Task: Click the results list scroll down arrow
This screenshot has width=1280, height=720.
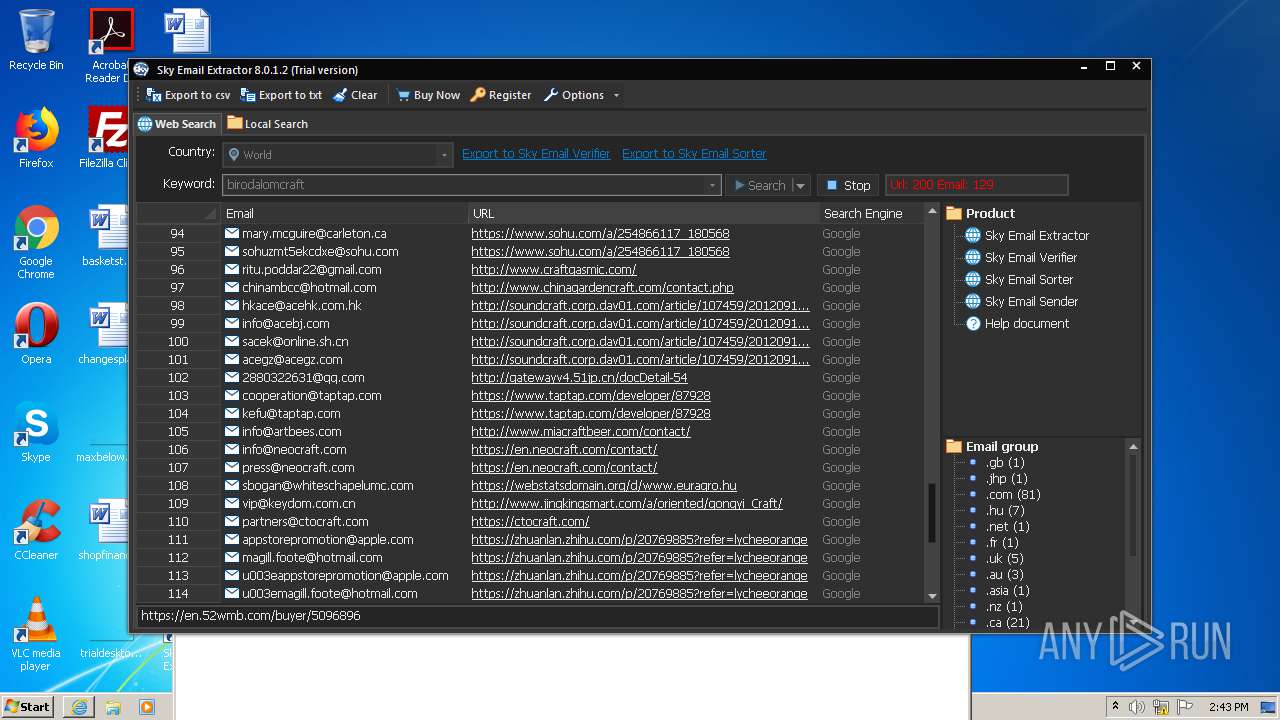Action: coord(932,596)
